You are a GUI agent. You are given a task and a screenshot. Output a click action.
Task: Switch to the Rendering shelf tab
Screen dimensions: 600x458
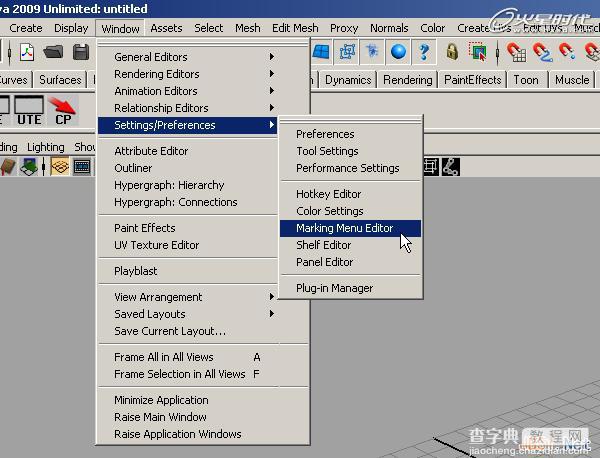pos(408,80)
